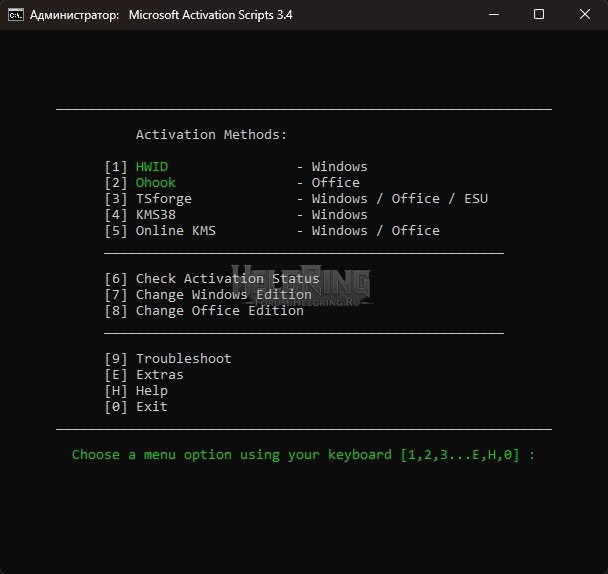Click the 'Activation Methods:' heading

pos(211,135)
